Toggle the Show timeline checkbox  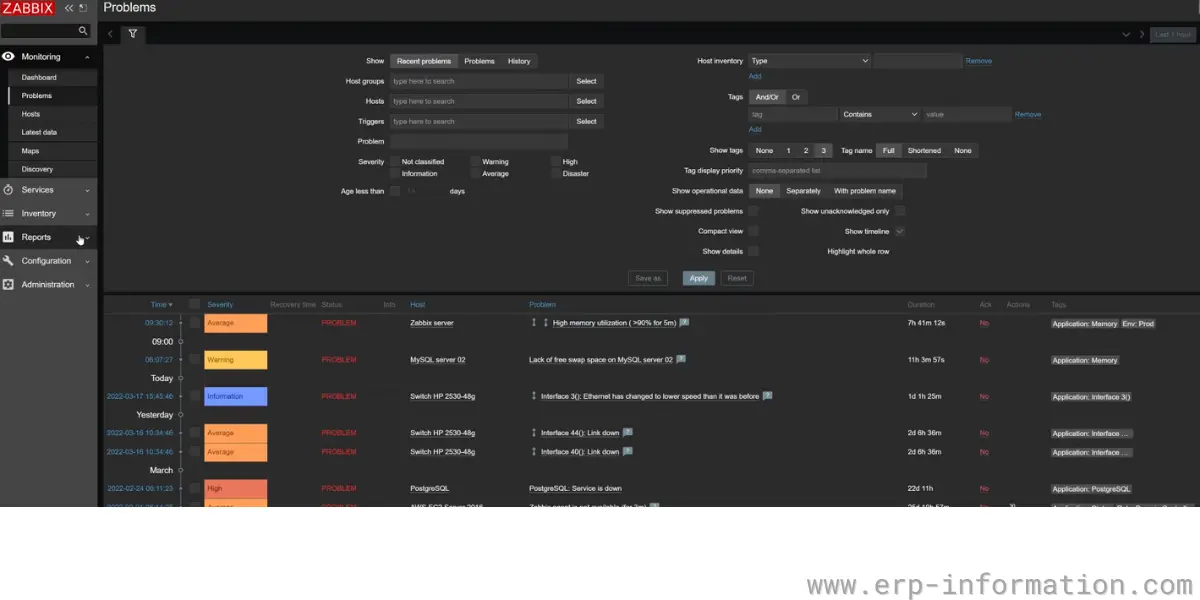900,231
